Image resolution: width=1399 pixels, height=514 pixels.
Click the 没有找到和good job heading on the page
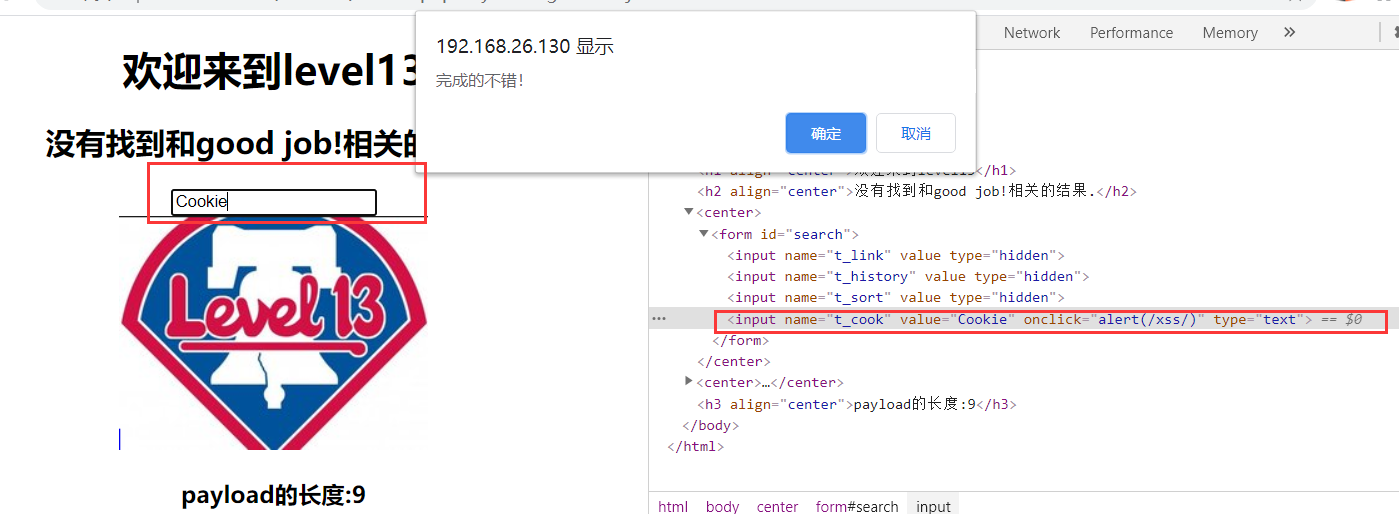point(232,145)
